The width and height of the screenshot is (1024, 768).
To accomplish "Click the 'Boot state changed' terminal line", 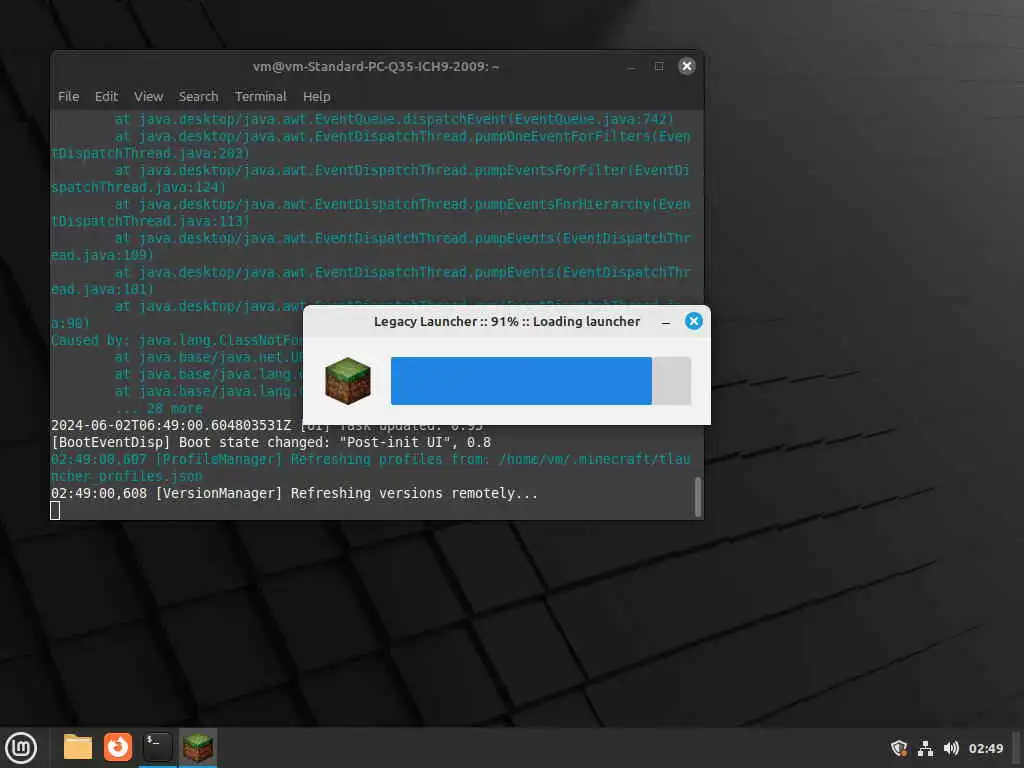I will pos(271,442).
